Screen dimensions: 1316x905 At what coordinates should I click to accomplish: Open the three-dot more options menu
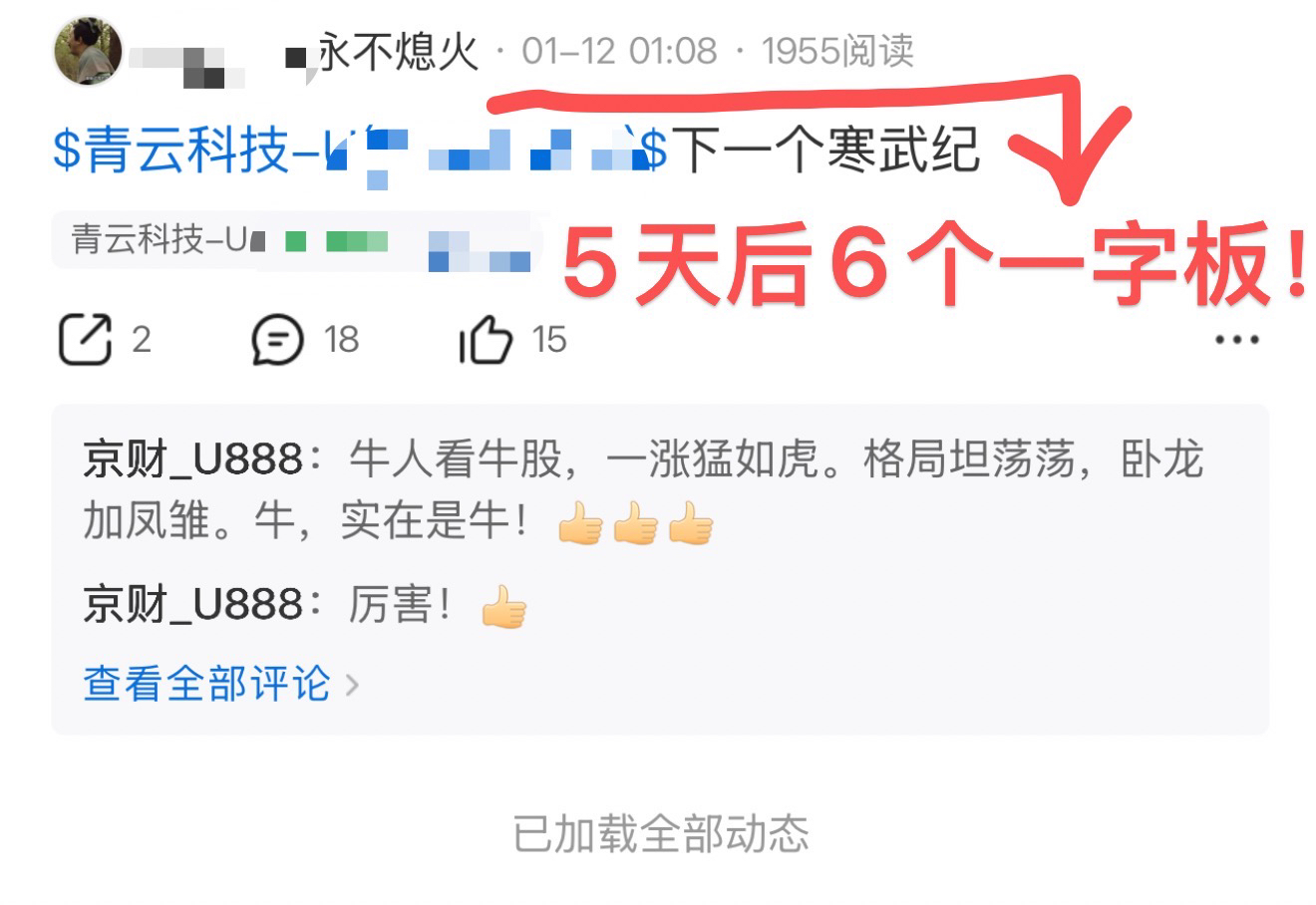coord(1236,340)
